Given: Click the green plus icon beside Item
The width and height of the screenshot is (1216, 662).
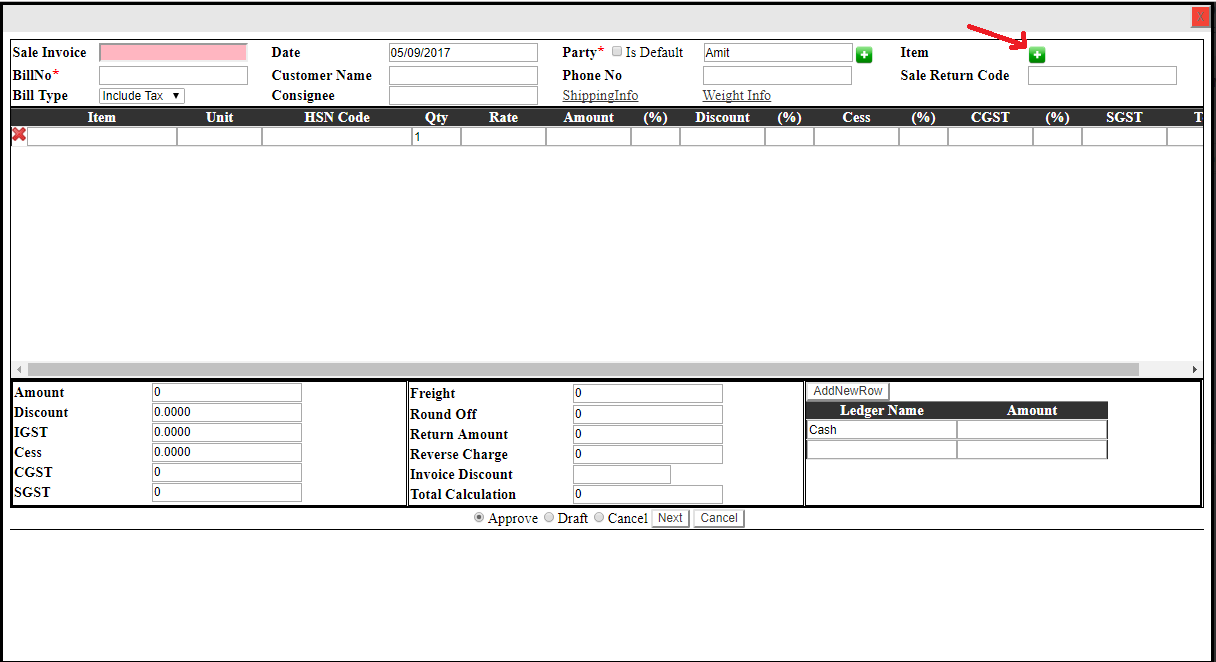Looking at the screenshot, I should [x=1037, y=55].
